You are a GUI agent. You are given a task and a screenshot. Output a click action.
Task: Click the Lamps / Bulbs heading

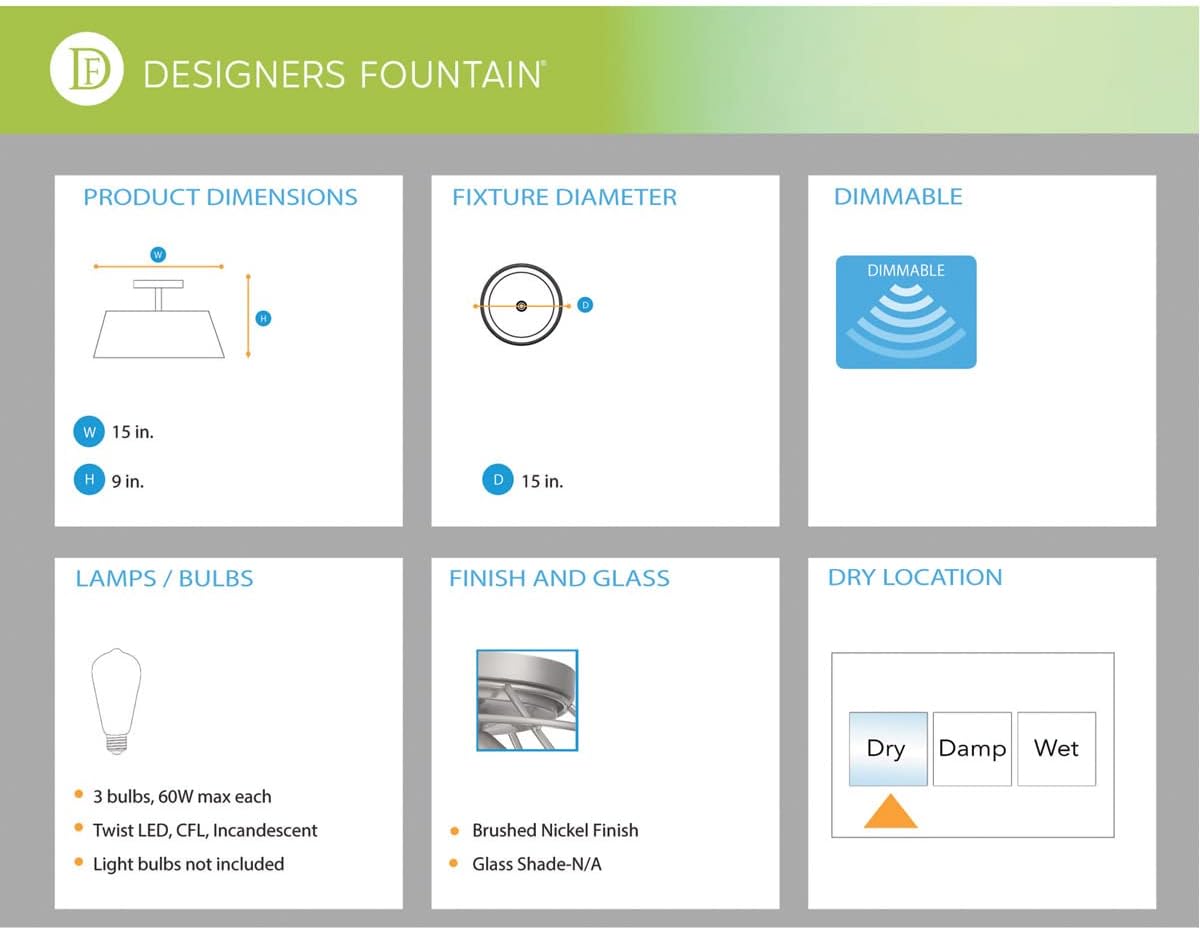165,578
